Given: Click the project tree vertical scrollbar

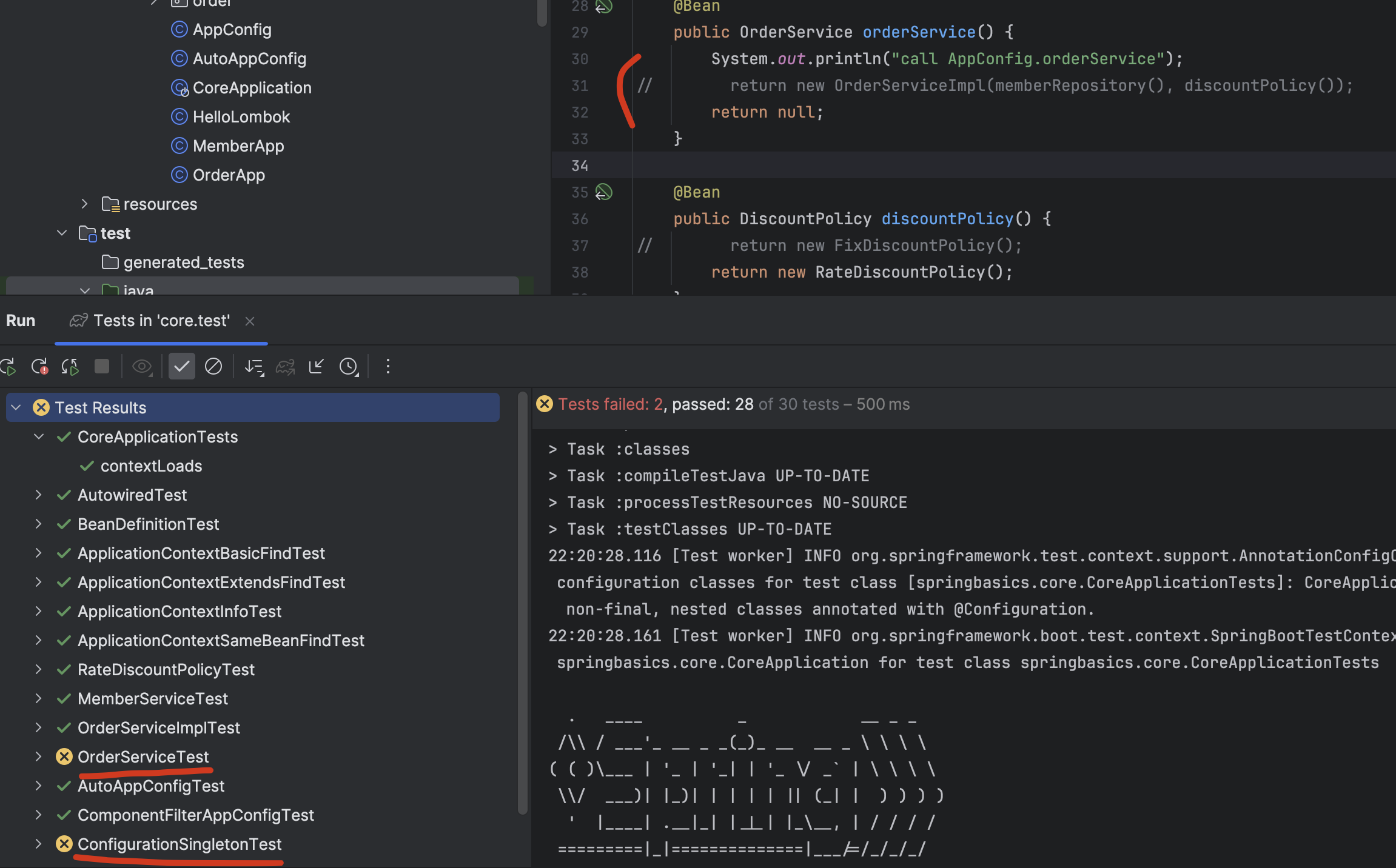Looking at the screenshot, I should (x=542, y=12).
